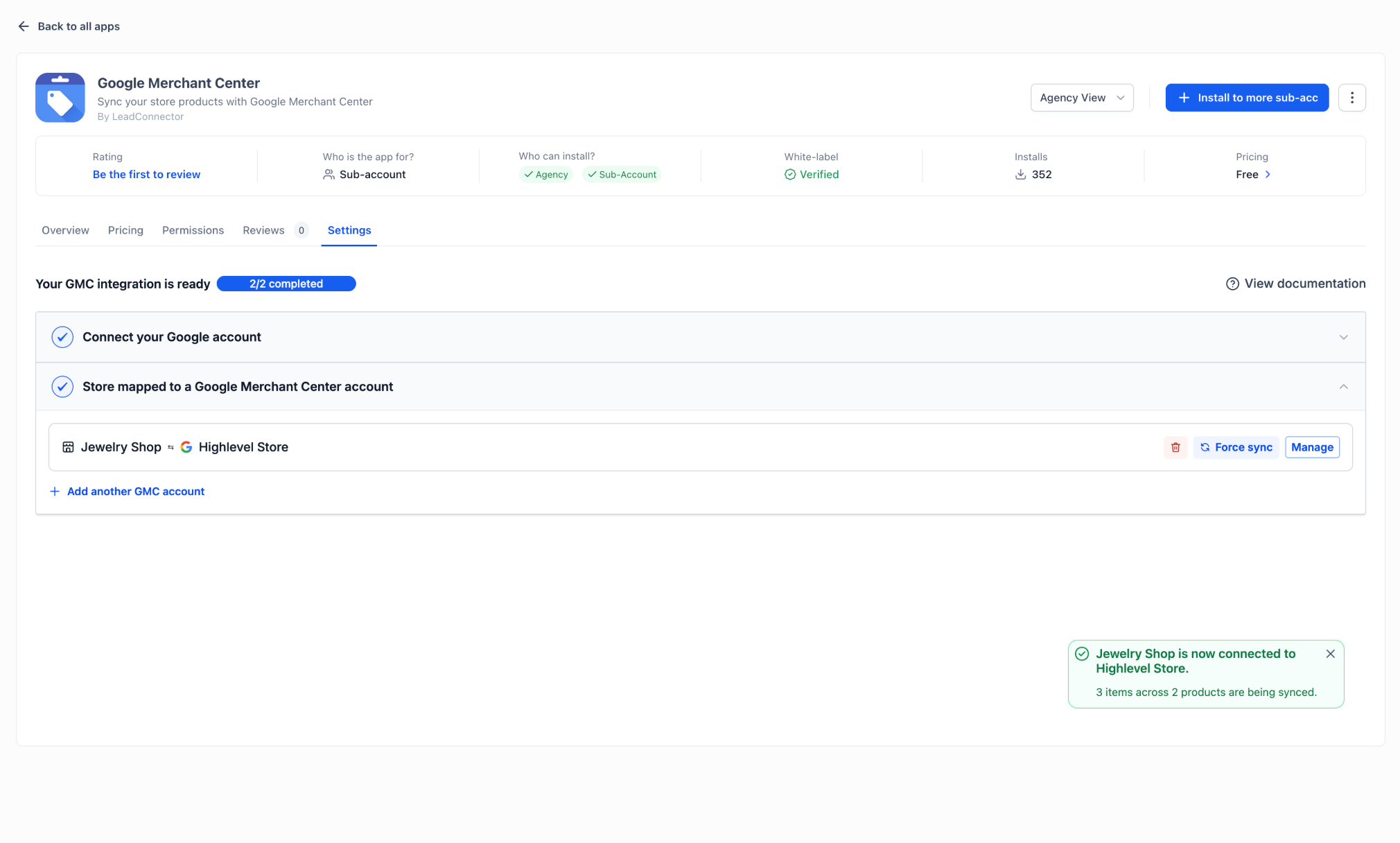
Task: Dismiss the Jewelry Shop connected notification
Action: 1330,654
